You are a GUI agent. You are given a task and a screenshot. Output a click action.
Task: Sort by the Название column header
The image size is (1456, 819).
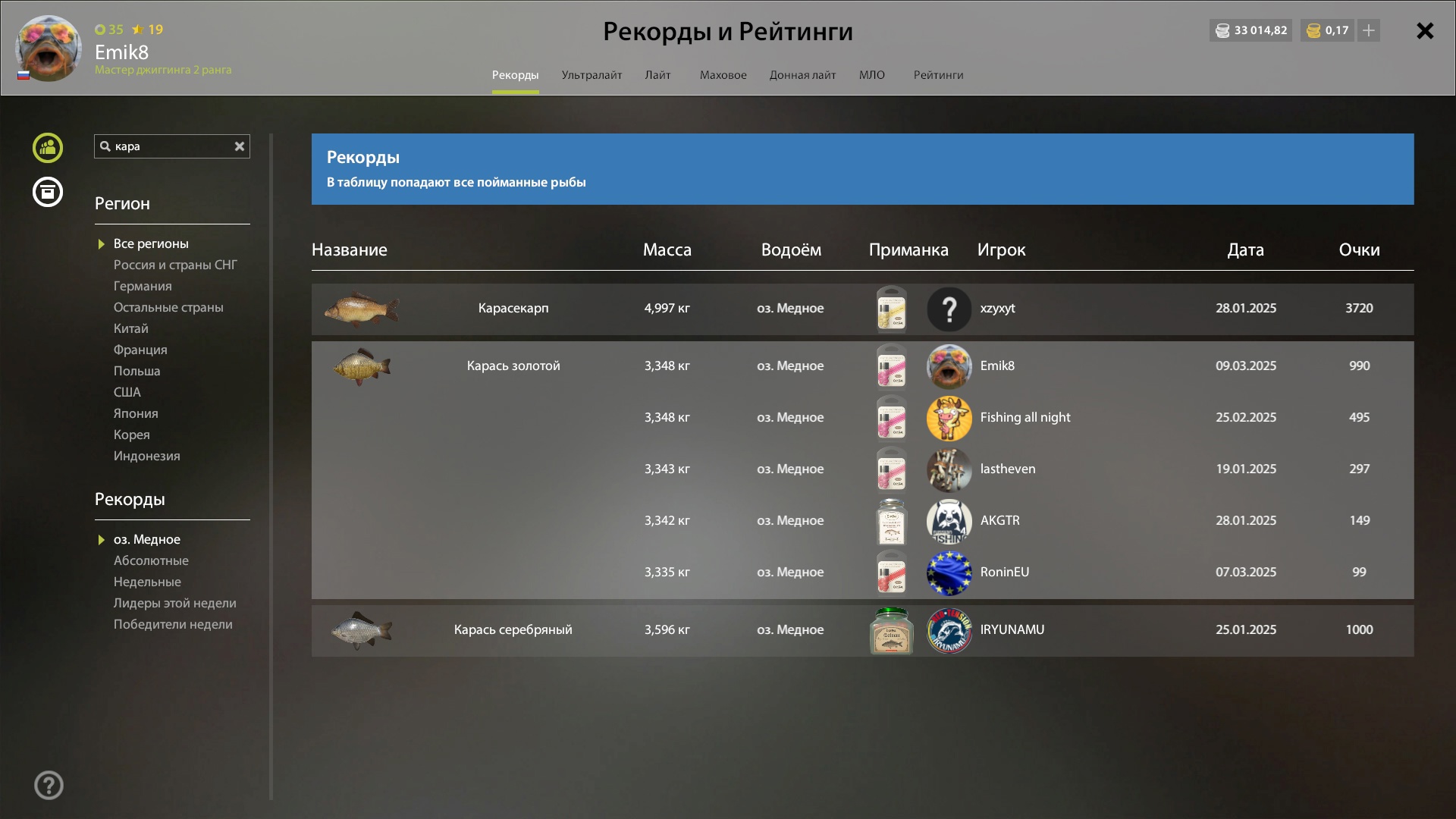(x=349, y=249)
